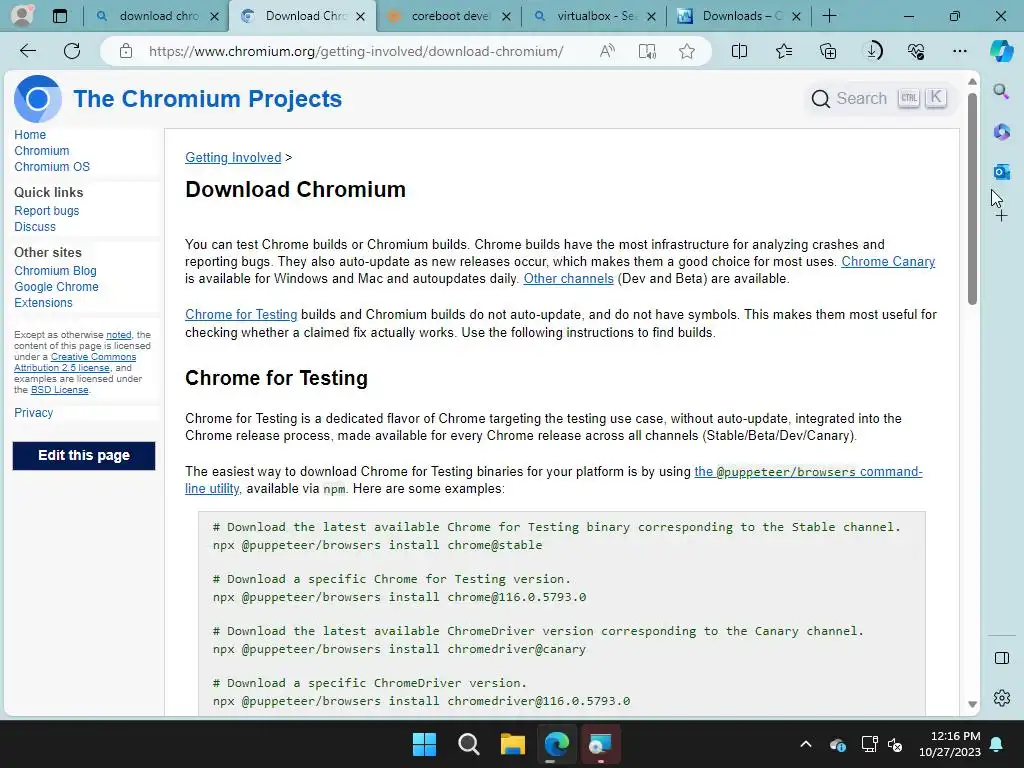Add a sidebar app with the plus icon
The image size is (1024, 768).
tap(1001, 216)
